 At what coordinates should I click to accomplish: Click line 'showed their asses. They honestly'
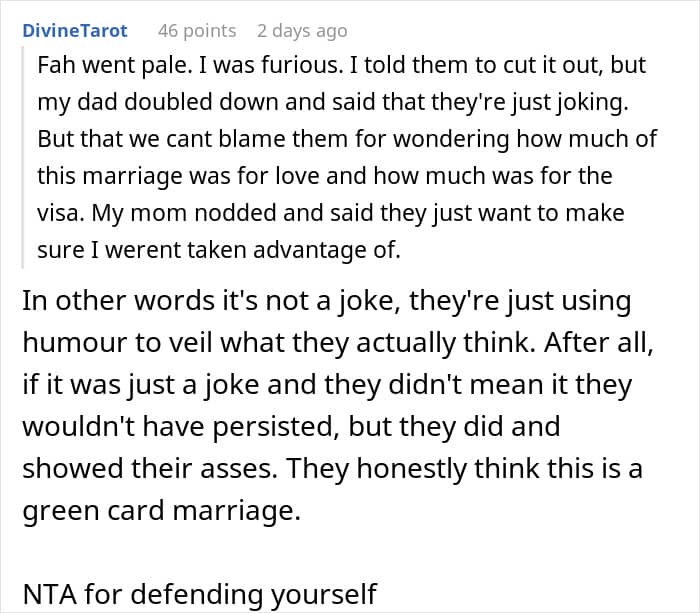332,469
